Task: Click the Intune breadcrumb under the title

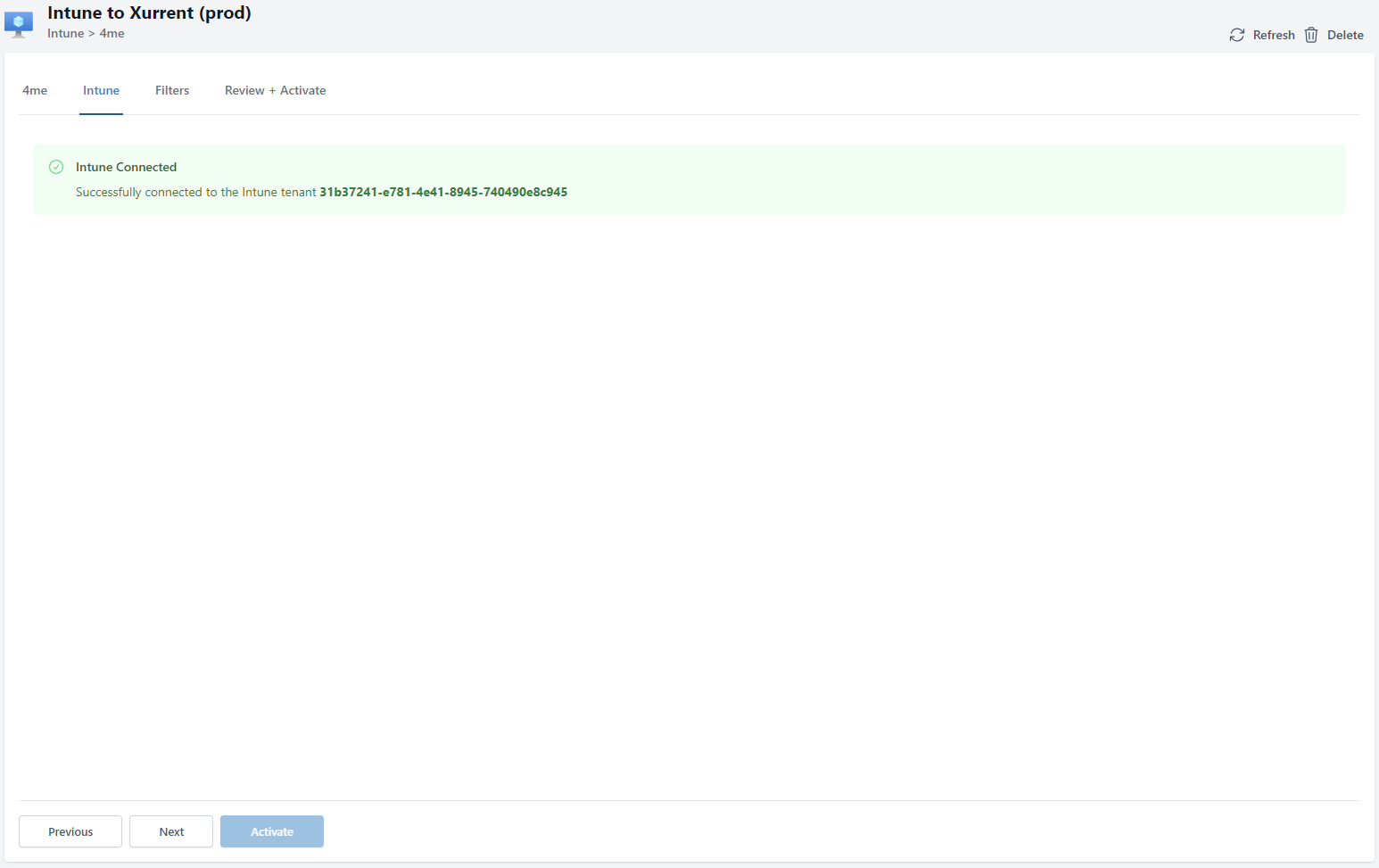Action: (x=65, y=34)
